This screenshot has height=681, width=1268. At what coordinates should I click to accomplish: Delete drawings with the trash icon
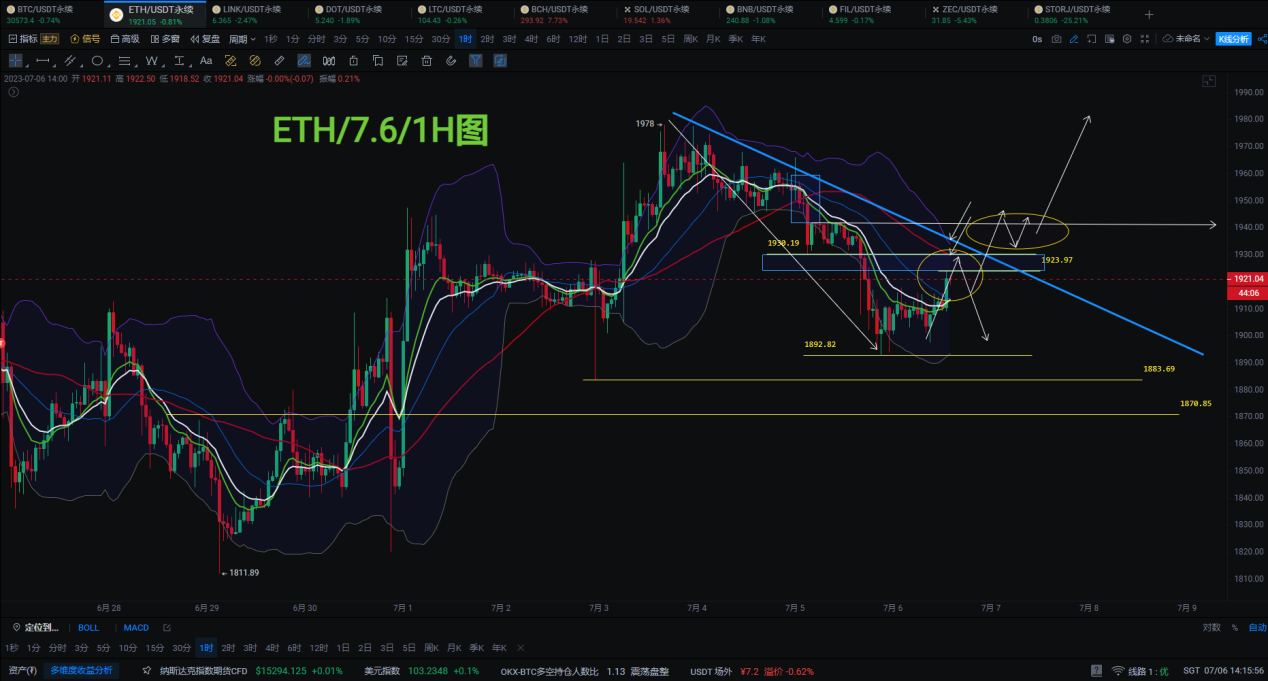[x=426, y=61]
